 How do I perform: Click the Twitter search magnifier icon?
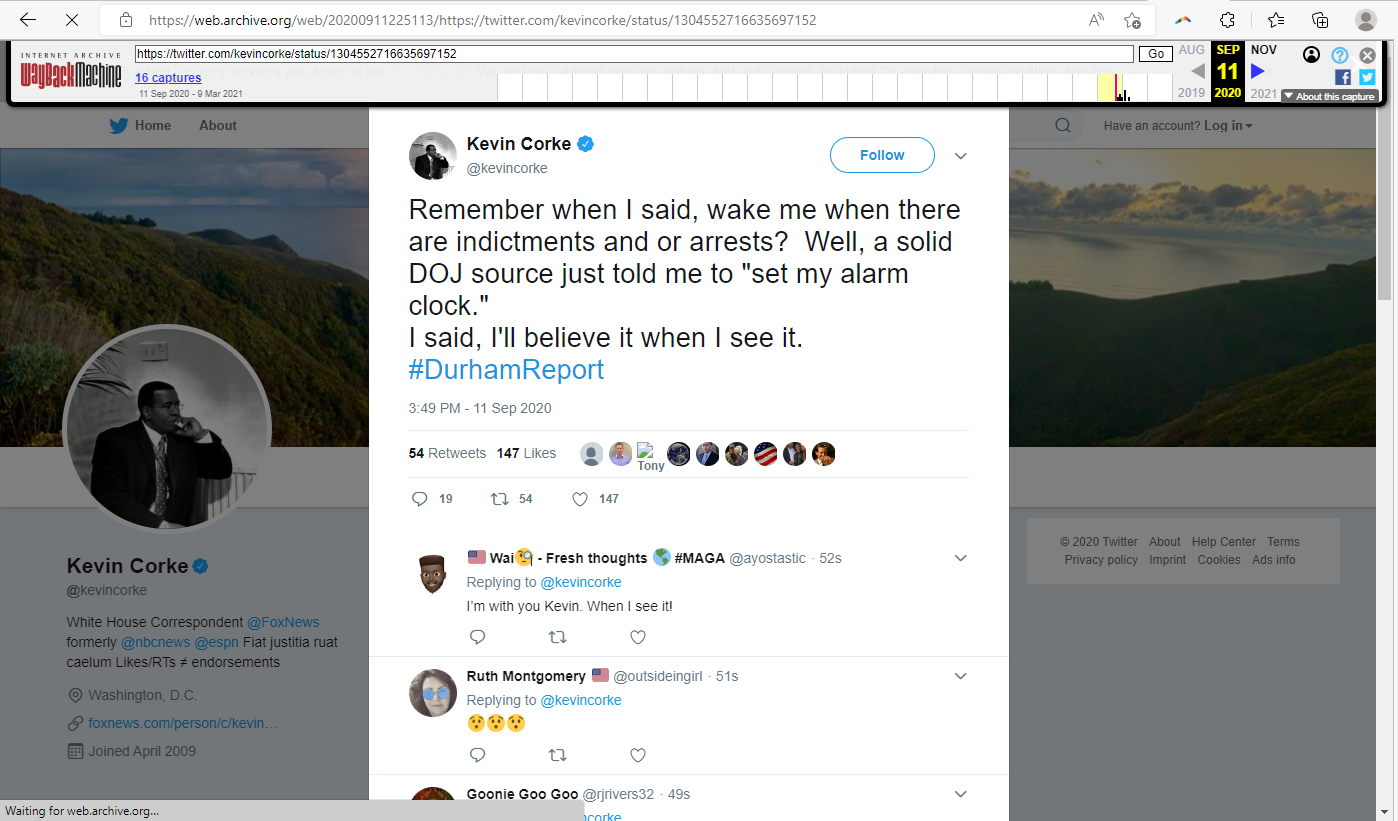pos(1063,126)
